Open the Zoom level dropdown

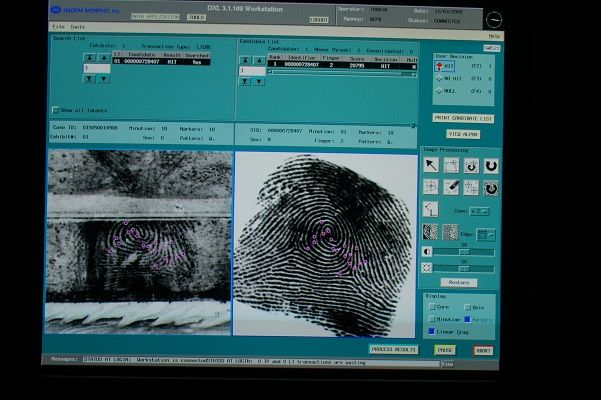pyautogui.click(x=479, y=211)
